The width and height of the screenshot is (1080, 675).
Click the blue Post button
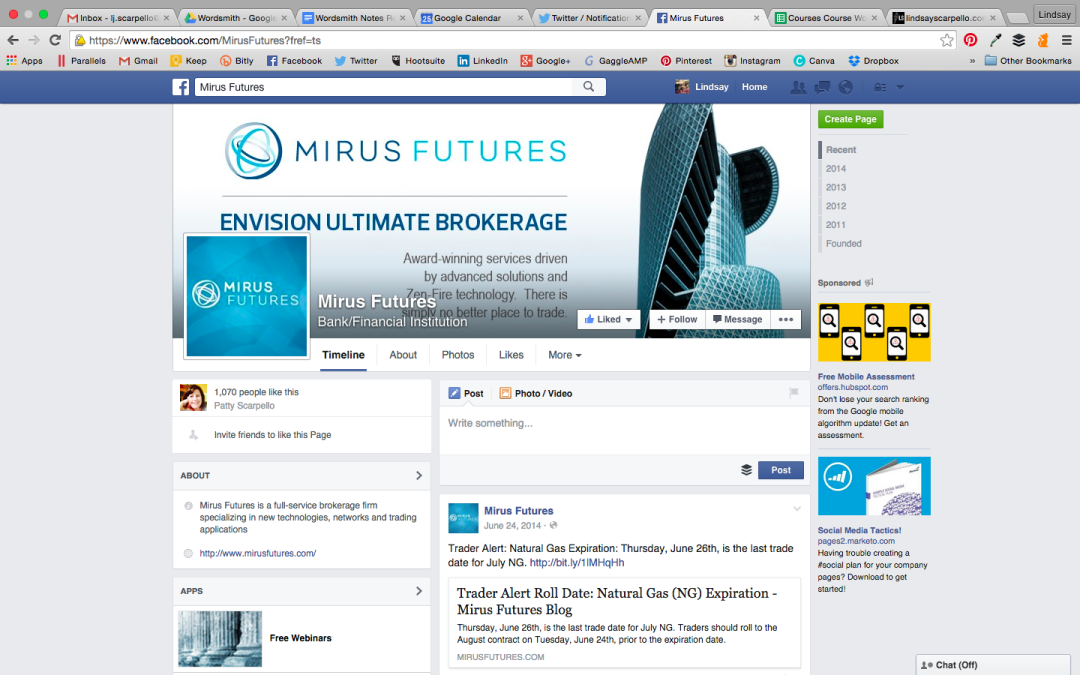click(781, 470)
